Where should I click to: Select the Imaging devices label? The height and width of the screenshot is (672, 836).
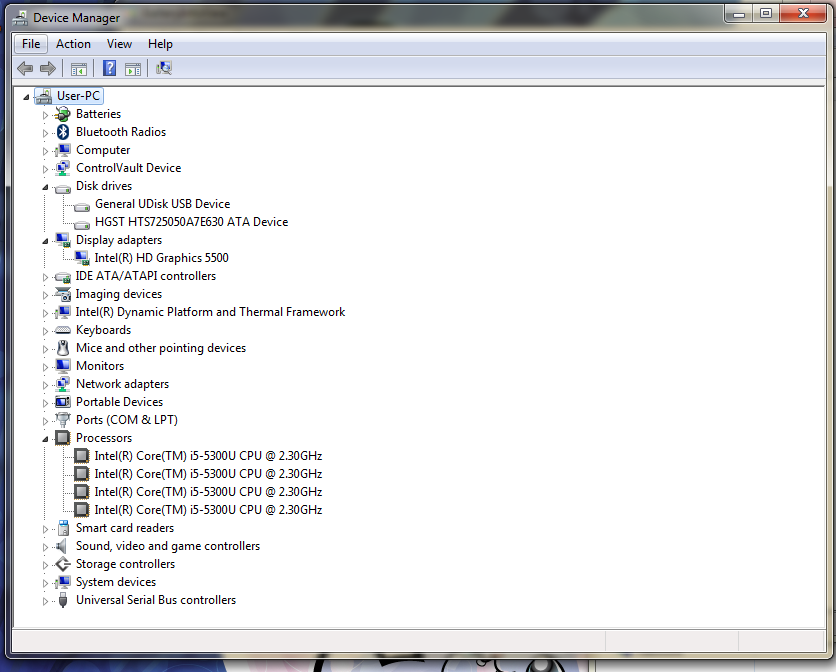(119, 294)
